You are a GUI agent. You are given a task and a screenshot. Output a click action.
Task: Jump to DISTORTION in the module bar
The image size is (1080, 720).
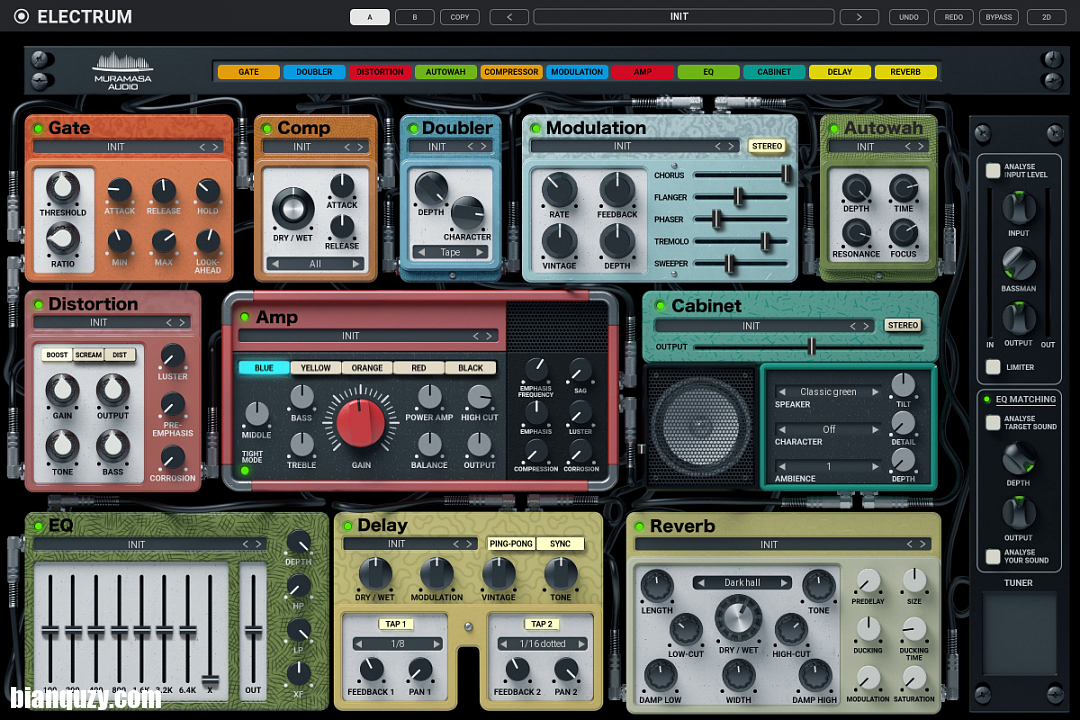click(x=380, y=72)
